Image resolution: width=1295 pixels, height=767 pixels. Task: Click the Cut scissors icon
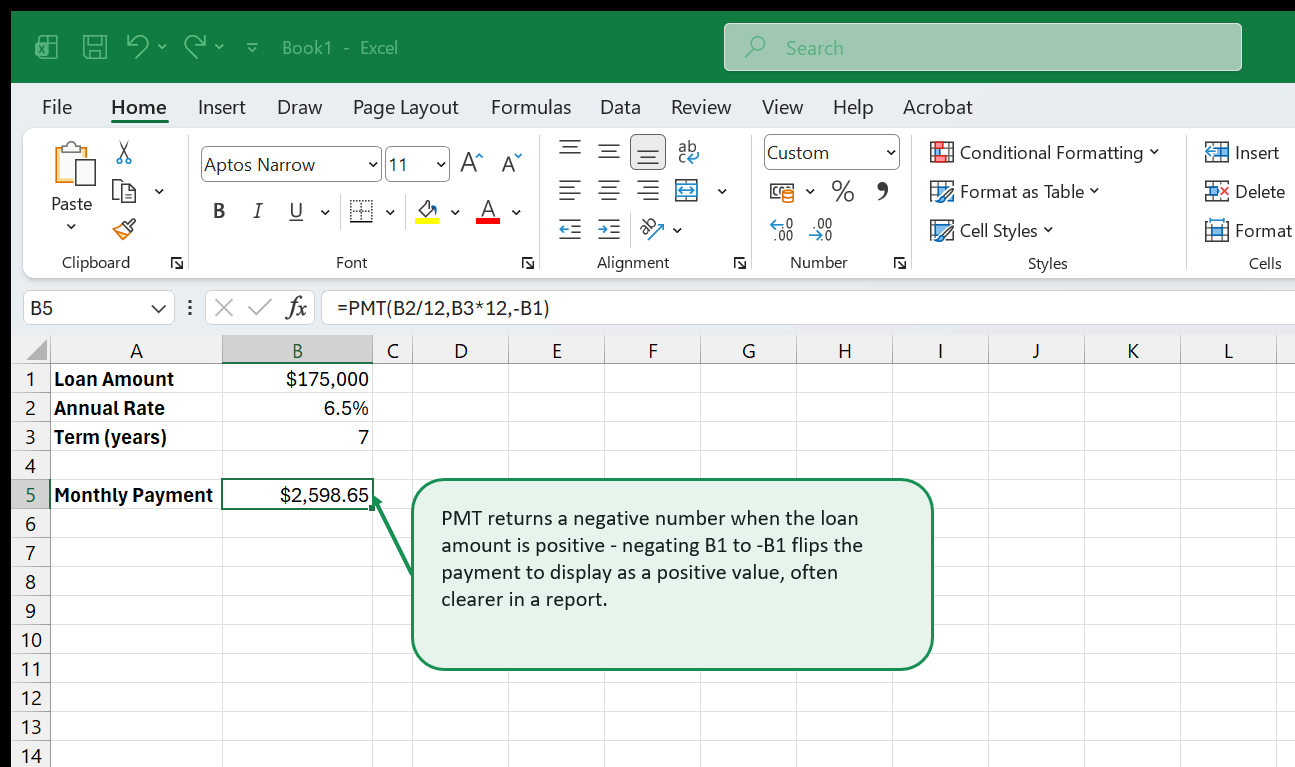click(x=124, y=153)
